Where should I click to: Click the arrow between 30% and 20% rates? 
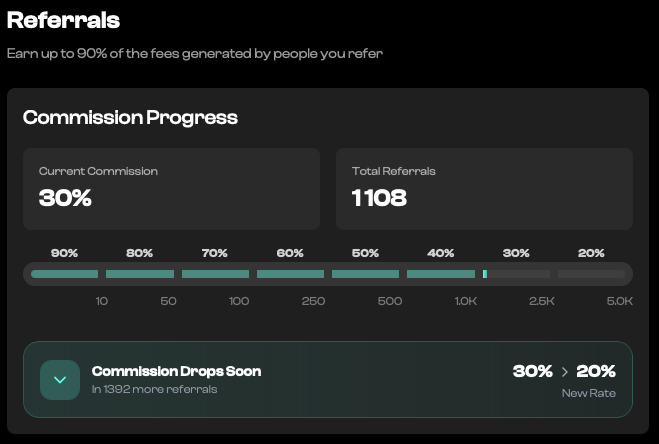(564, 372)
